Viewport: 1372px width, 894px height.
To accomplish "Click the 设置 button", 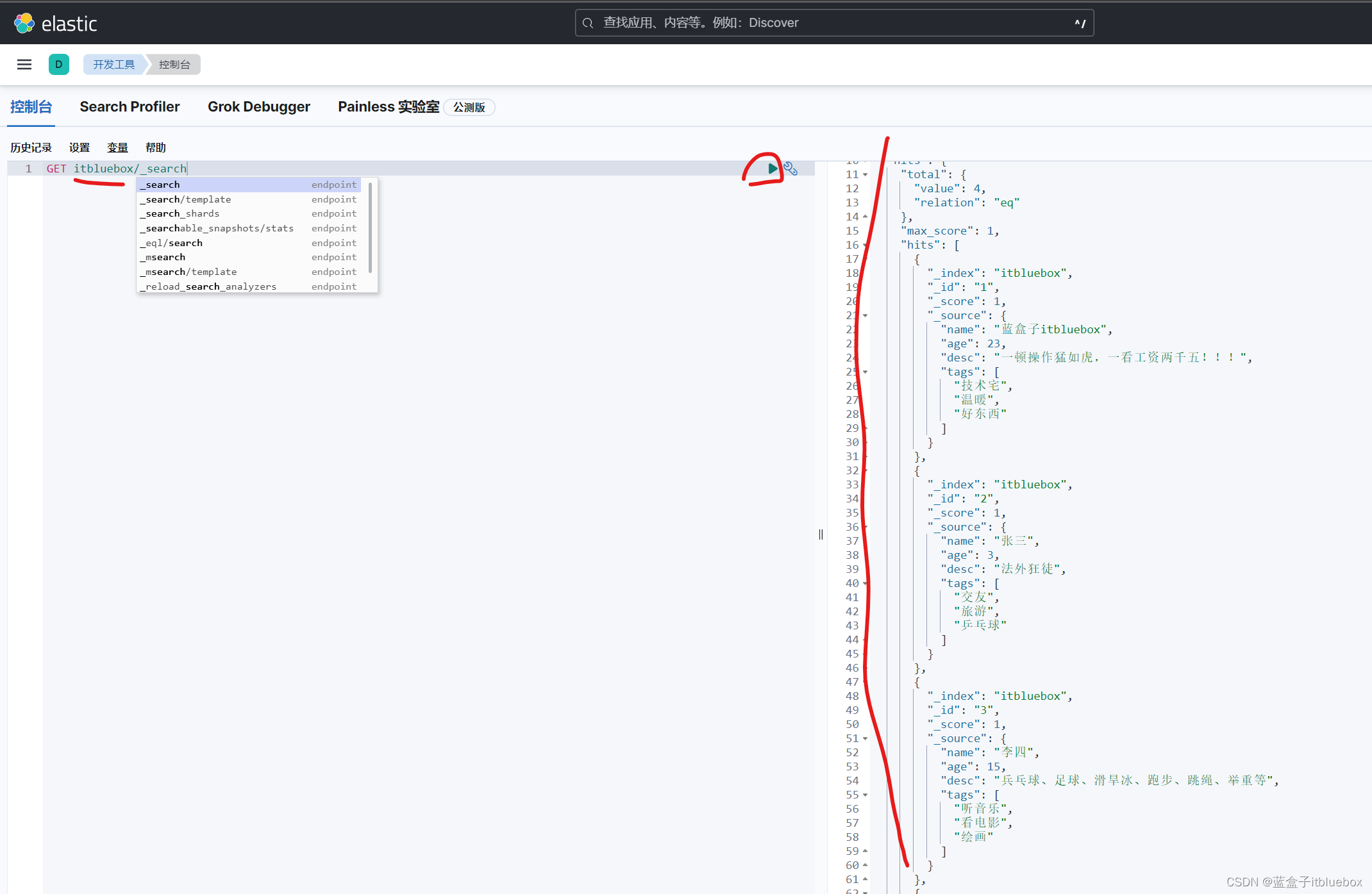I will pyautogui.click(x=79, y=147).
